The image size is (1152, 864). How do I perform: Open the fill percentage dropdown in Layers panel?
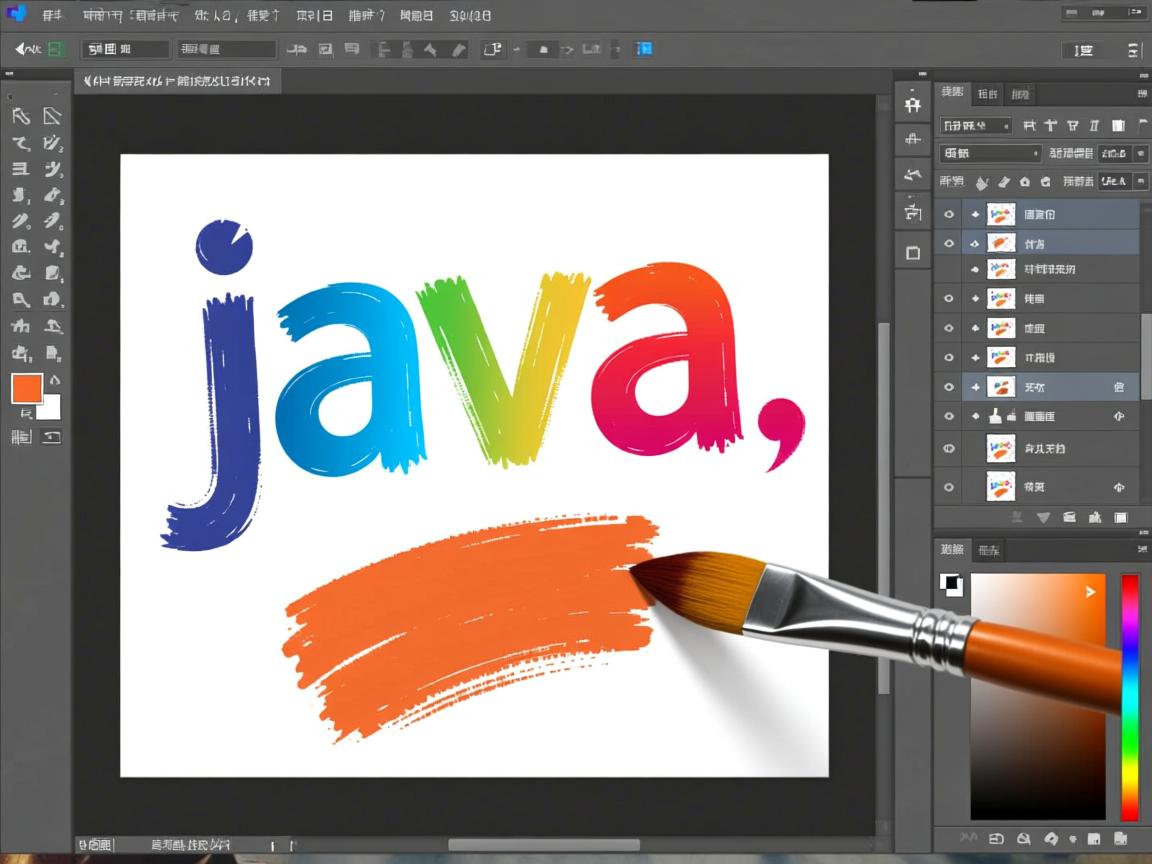(x=1140, y=181)
